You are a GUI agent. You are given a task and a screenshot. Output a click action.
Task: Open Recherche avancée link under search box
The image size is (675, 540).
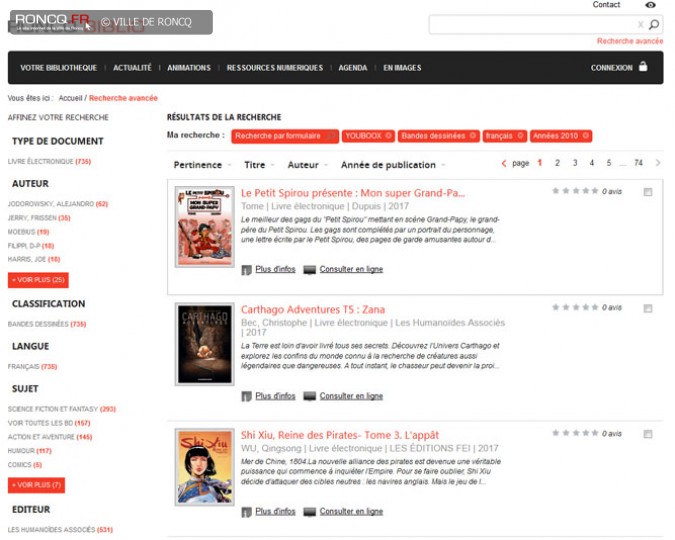pyautogui.click(x=630, y=41)
